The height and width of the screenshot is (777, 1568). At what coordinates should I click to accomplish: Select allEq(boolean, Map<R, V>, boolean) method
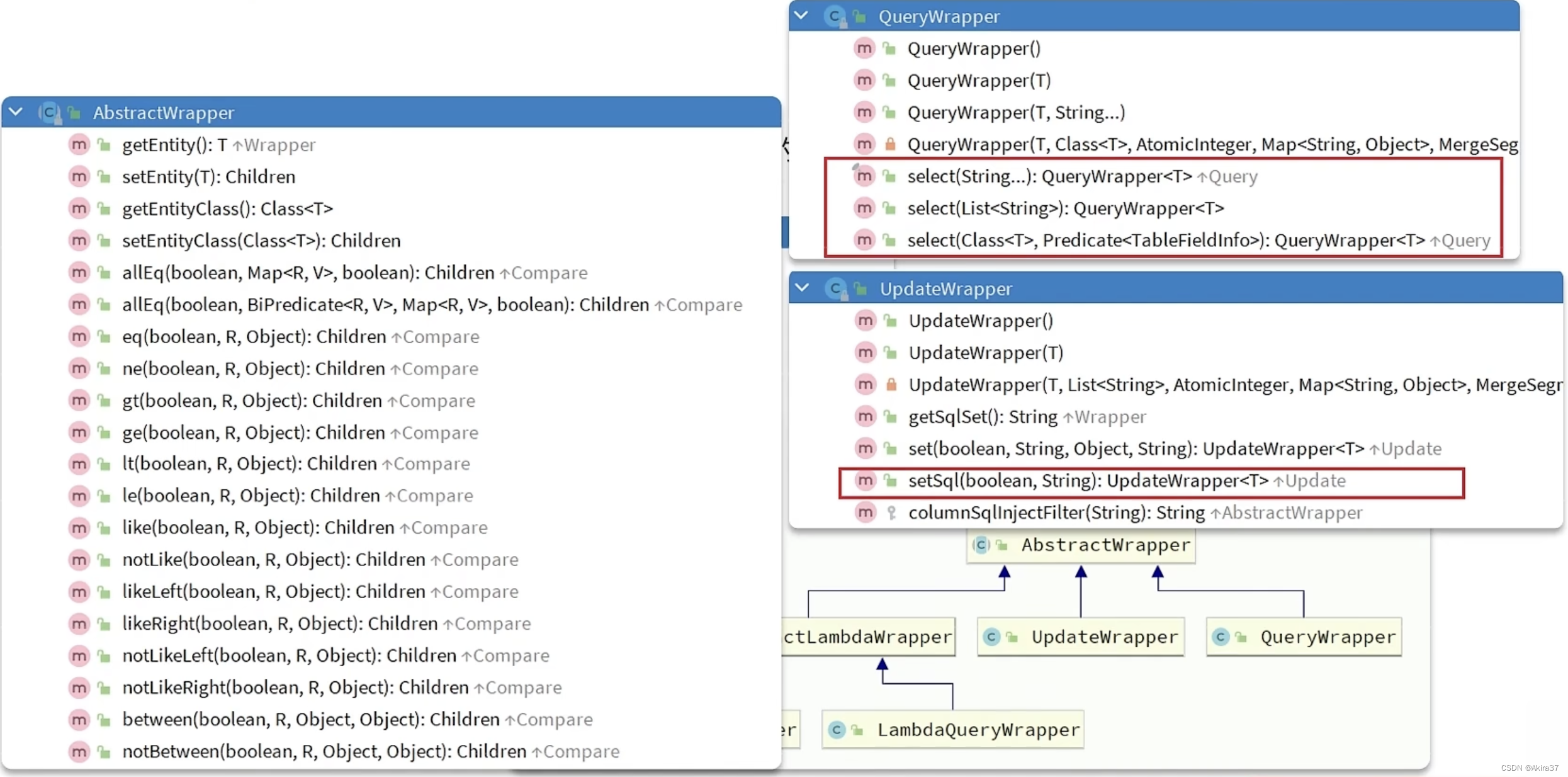pos(392,273)
